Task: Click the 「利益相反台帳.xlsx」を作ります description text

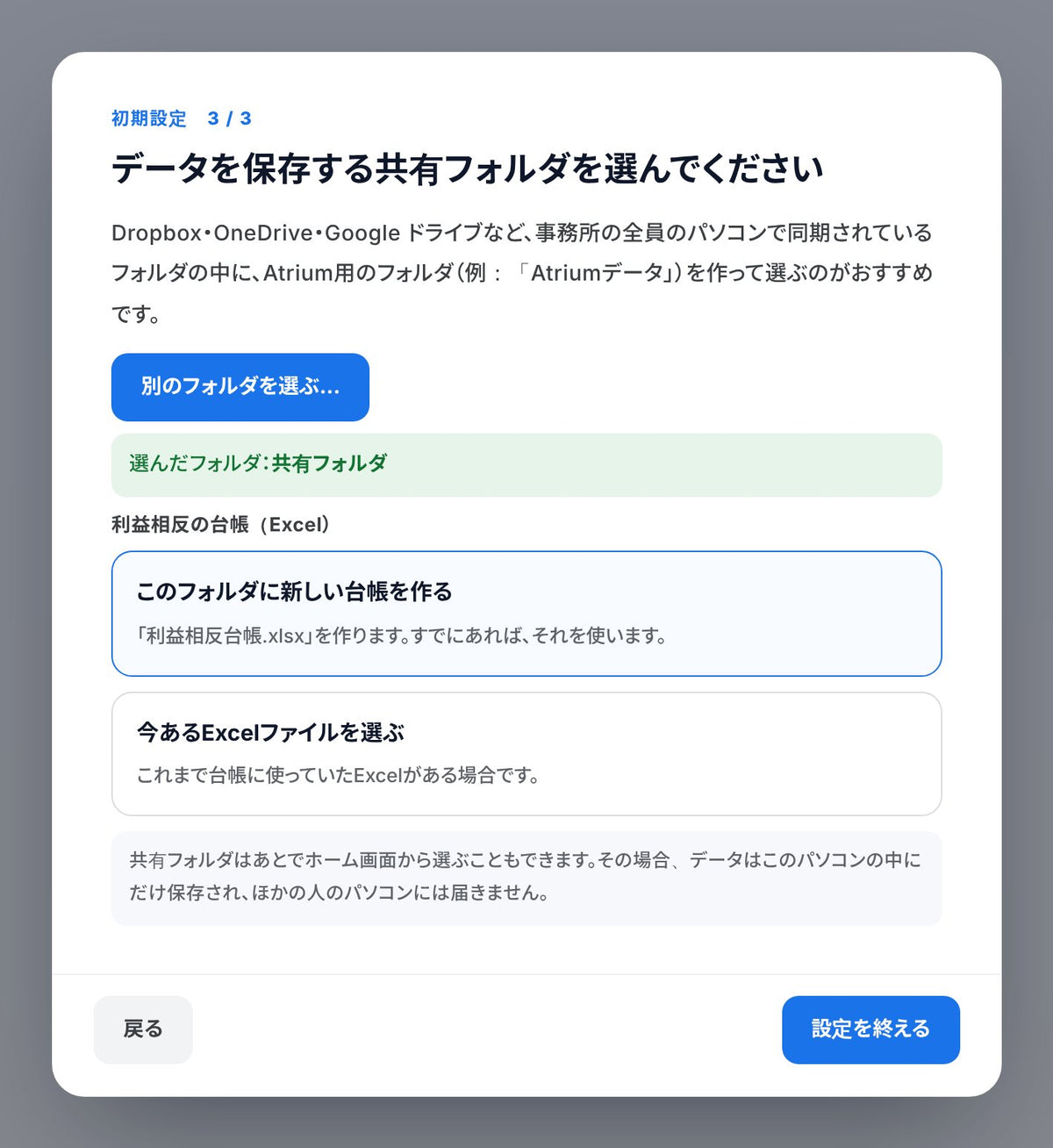Action: 402,635
